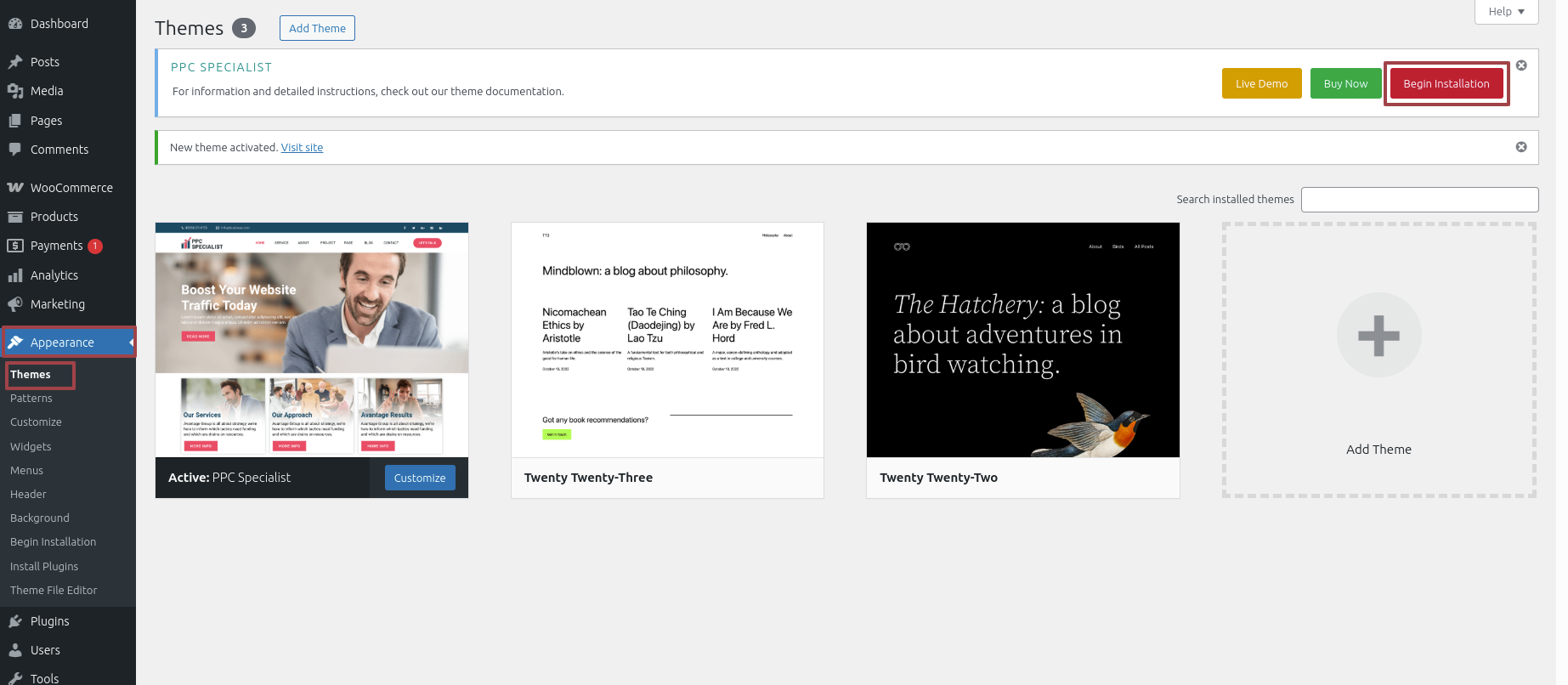Screen dimensions: 1568x685
Task: Click the Products box icon
Action: pos(15,217)
